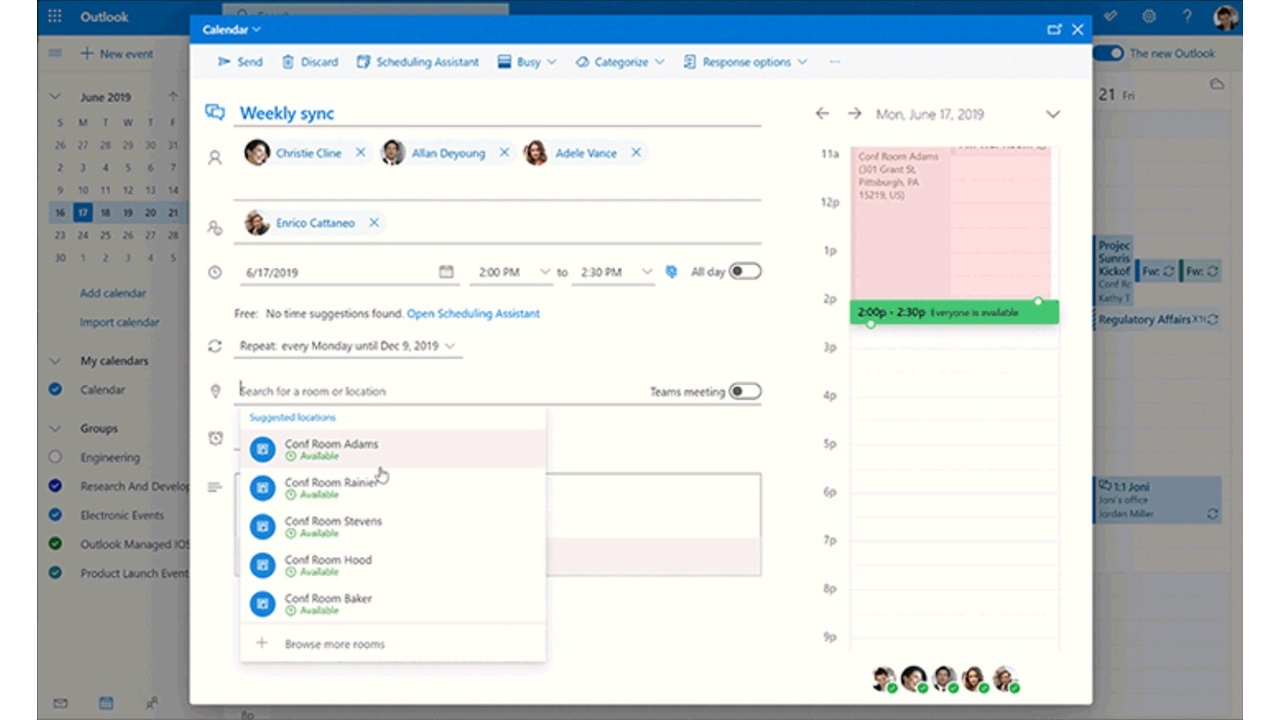This screenshot has height=720, width=1280.
Task: Go to next day arrow
Action: tap(854, 114)
